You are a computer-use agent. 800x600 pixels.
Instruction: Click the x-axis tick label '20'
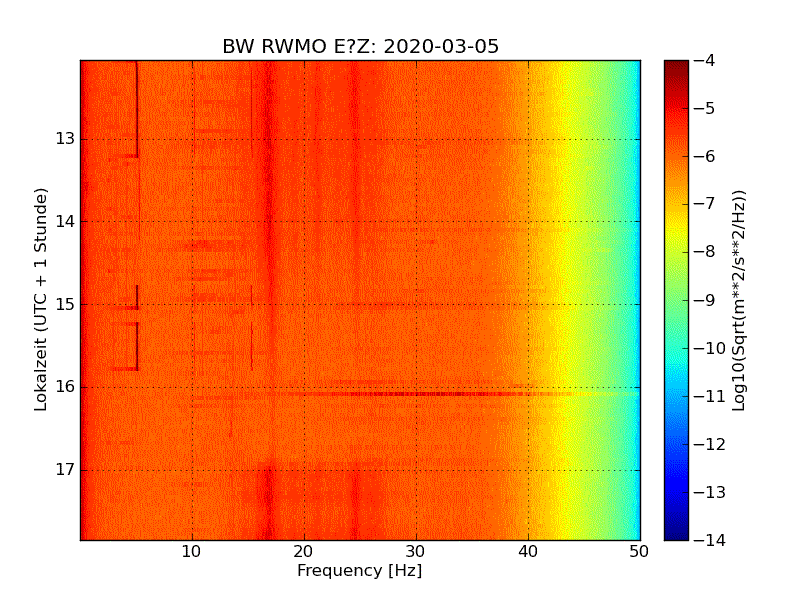click(304, 552)
